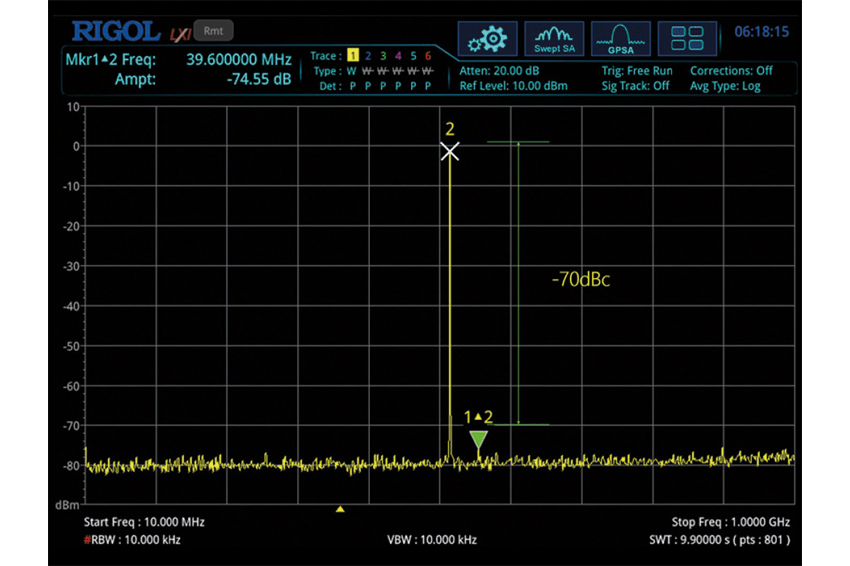
Task: Select the white X marker 2
Action: pyautogui.click(x=449, y=151)
